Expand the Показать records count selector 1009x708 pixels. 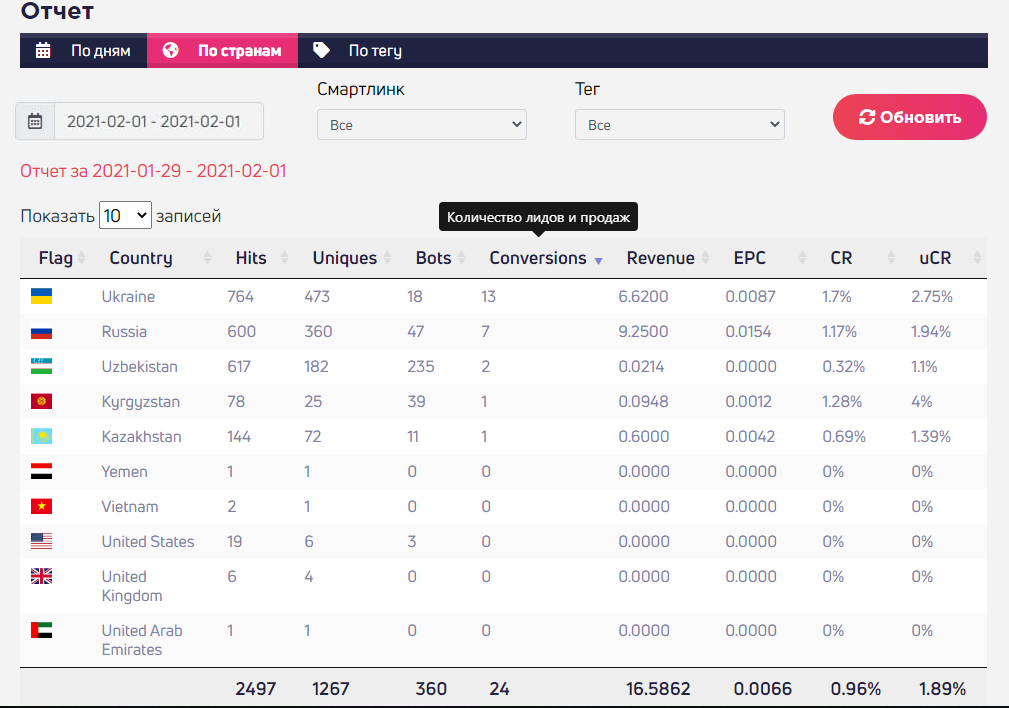(x=125, y=215)
